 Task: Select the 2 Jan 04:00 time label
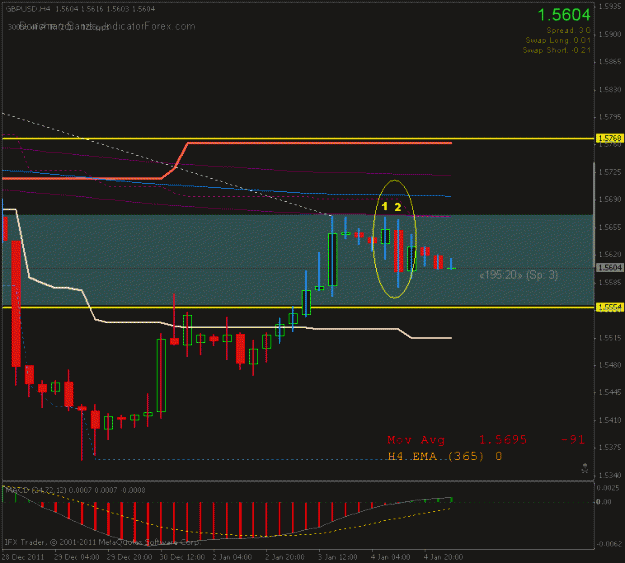tap(232, 557)
